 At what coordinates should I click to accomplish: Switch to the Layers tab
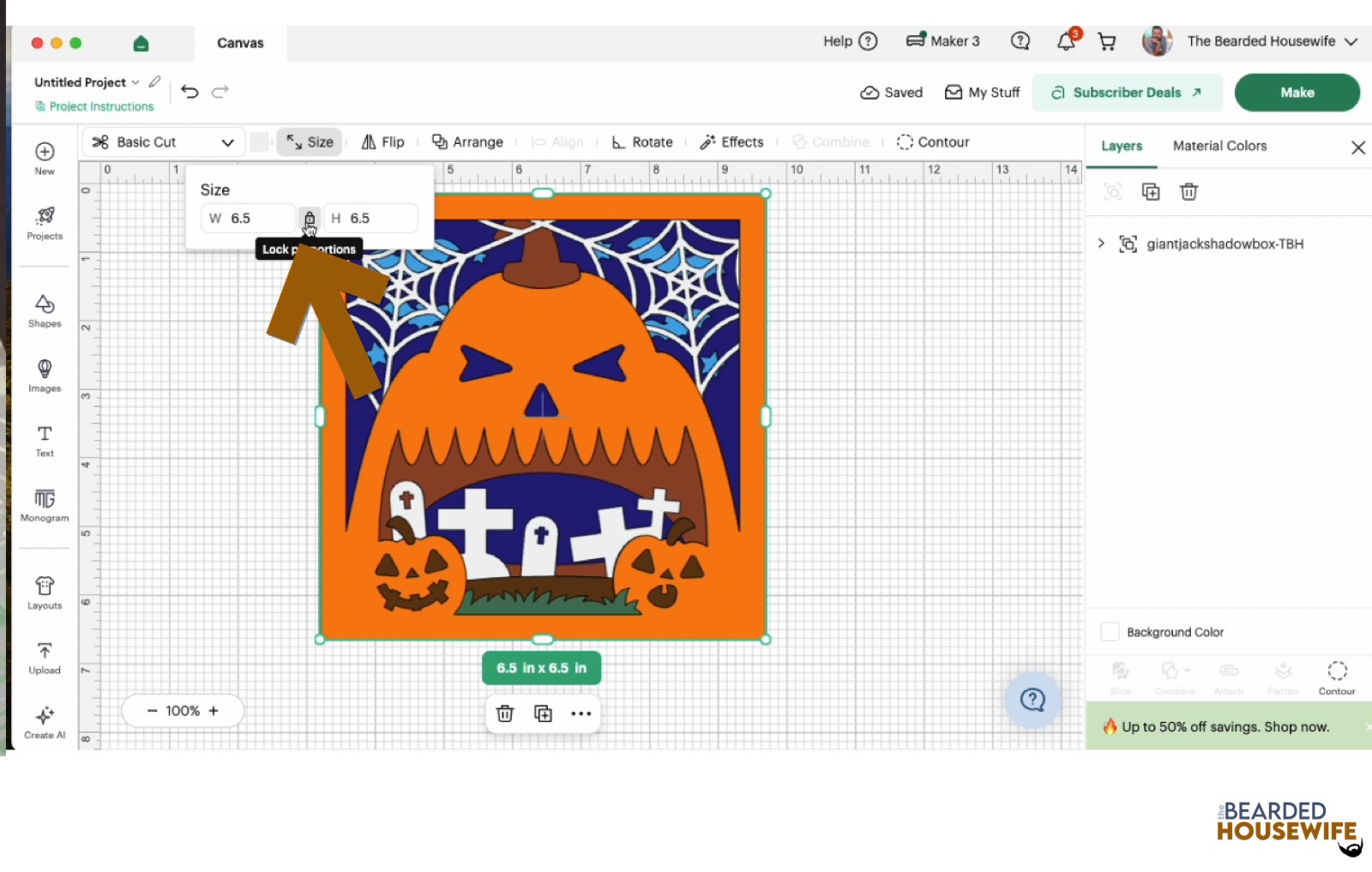(1122, 146)
